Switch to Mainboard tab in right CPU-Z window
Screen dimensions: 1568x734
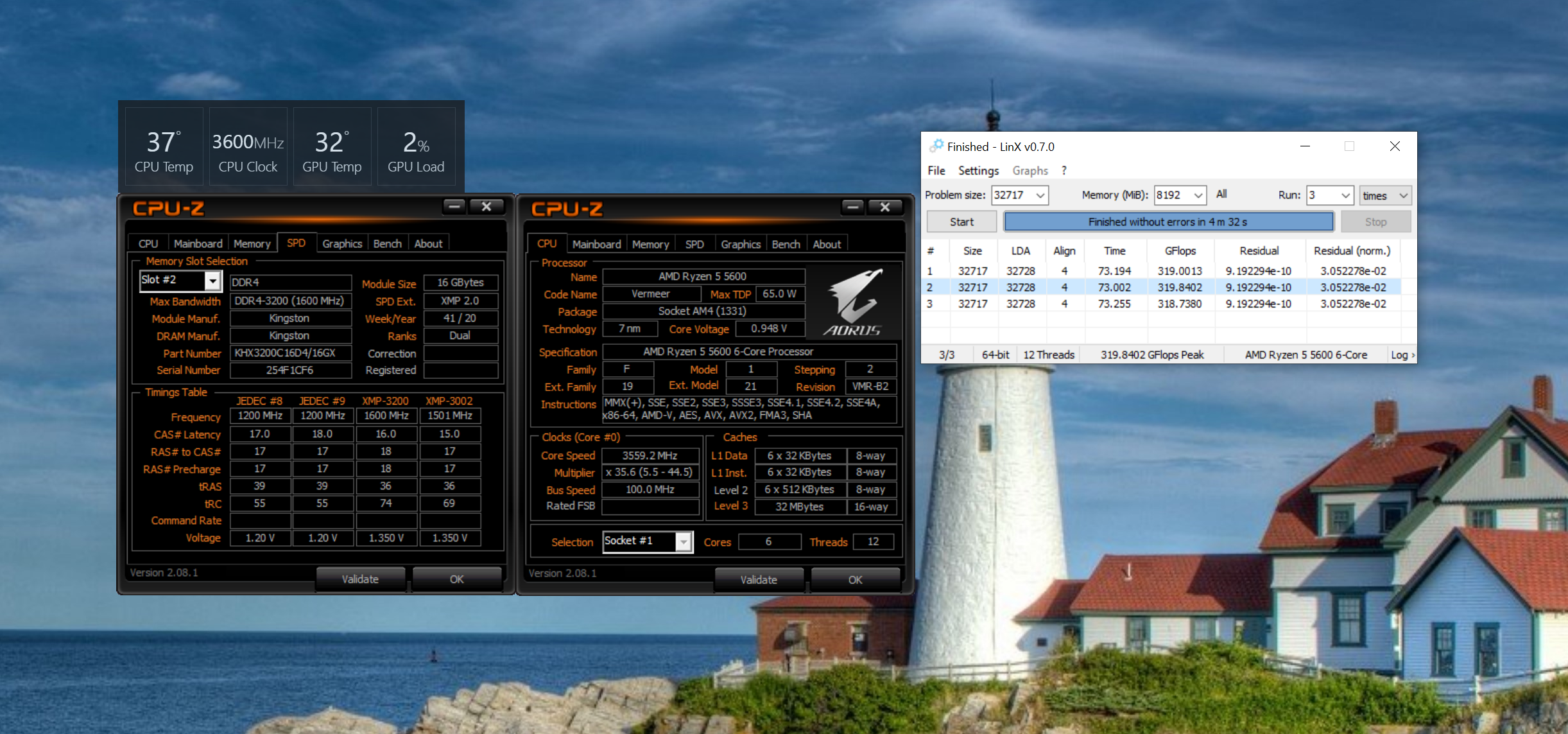[596, 245]
